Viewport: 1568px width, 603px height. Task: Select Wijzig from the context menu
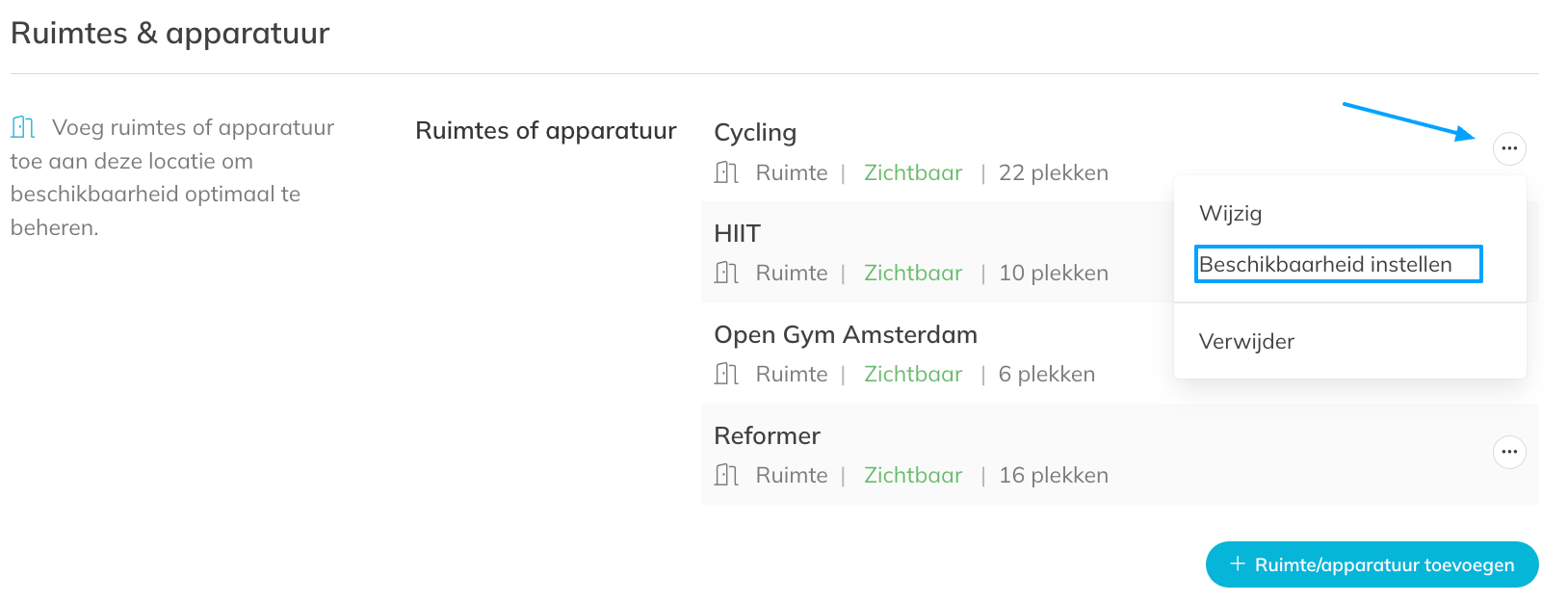(1230, 214)
